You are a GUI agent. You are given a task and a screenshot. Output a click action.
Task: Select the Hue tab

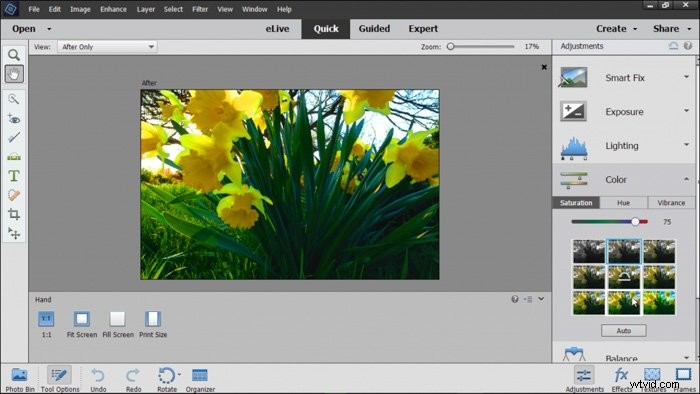click(x=623, y=203)
